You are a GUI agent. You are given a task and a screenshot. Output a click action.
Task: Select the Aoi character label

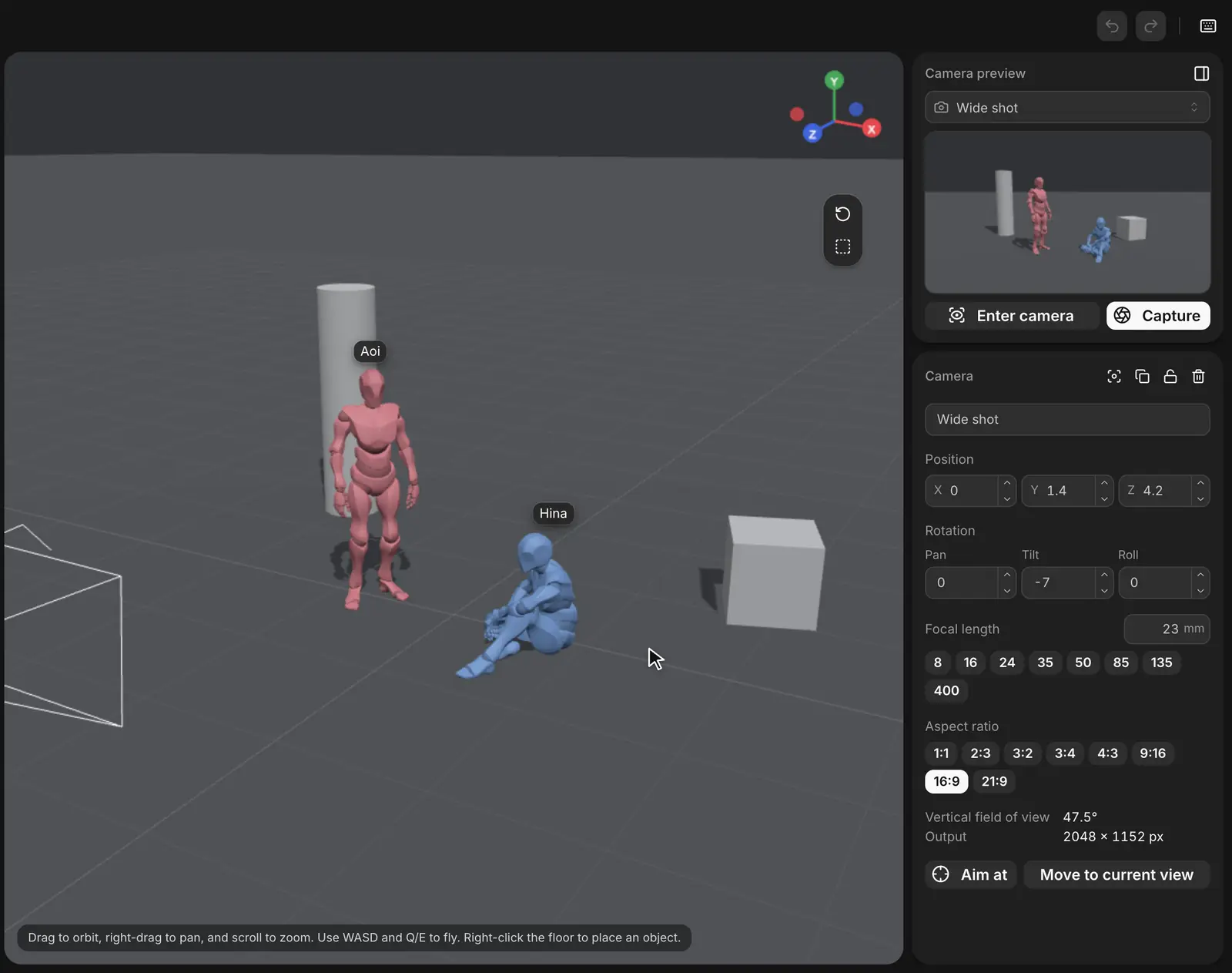click(370, 351)
